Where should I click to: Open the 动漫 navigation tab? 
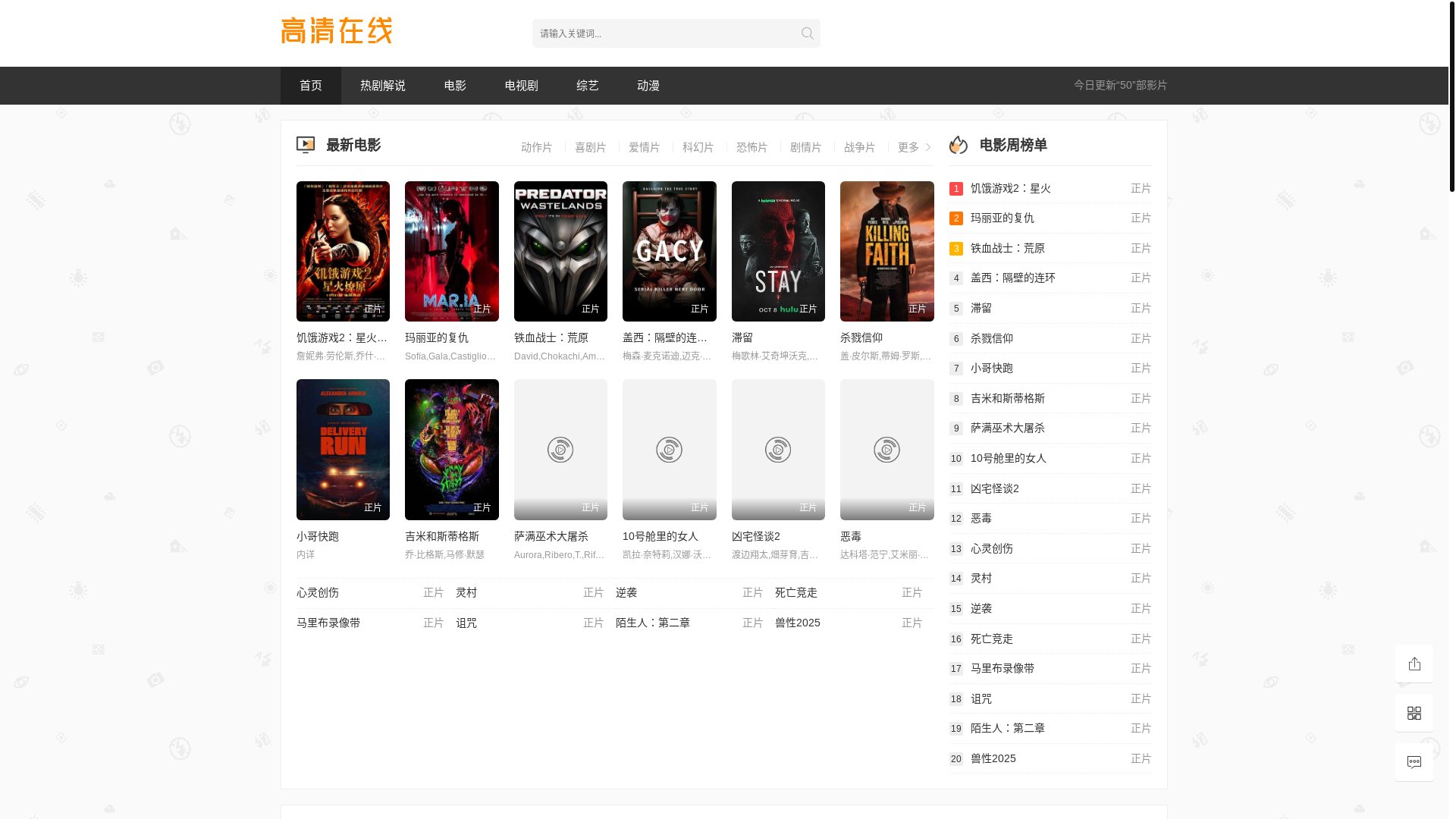click(648, 86)
